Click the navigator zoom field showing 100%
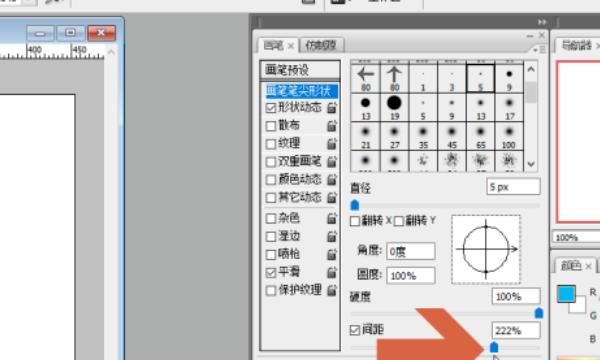The image size is (600, 360). click(x=576, y=238)
